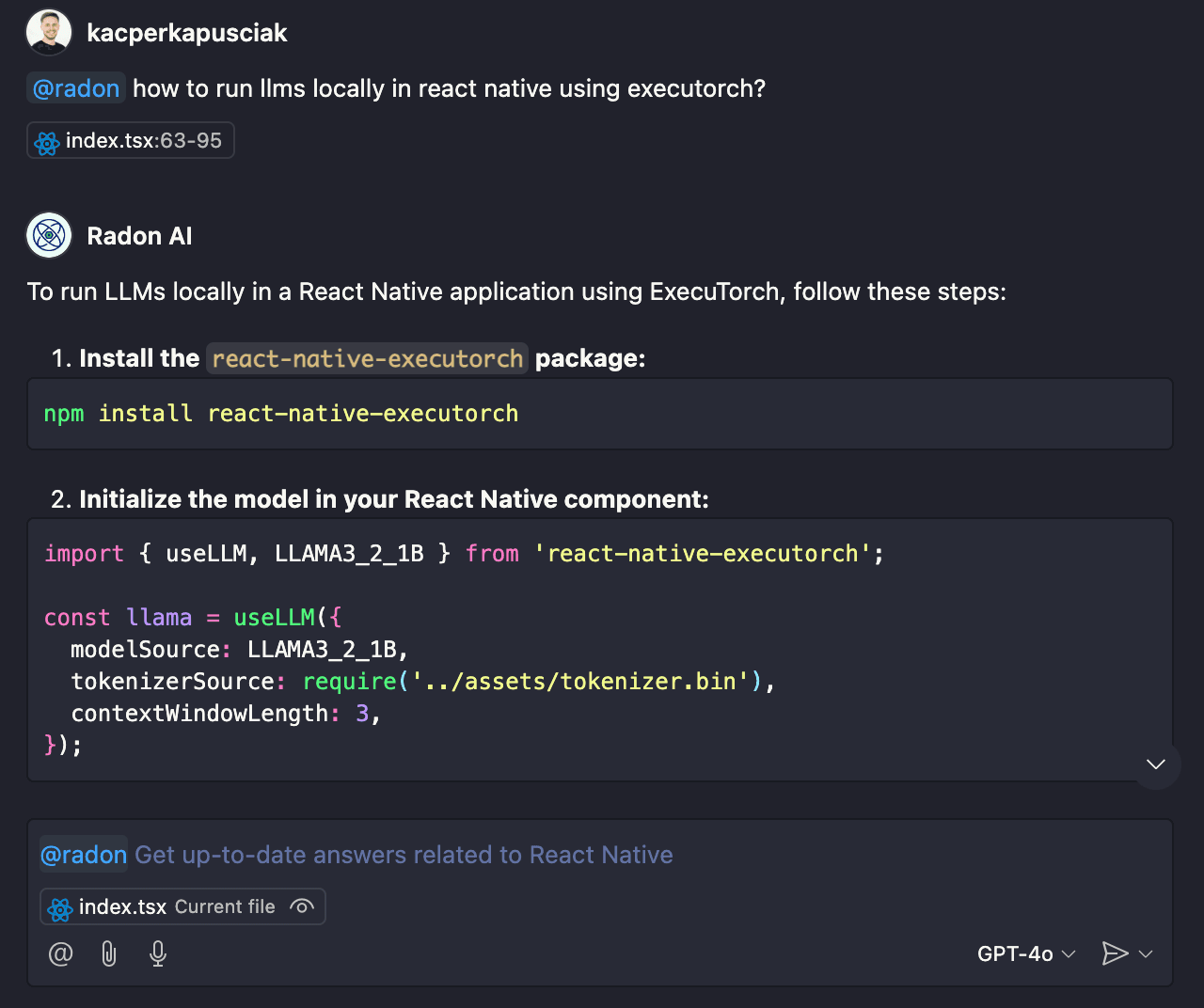Click the React icon in the Current file chip
Screen dimensions: 1204x1008
pyautogui.click(x=60, y=908)
